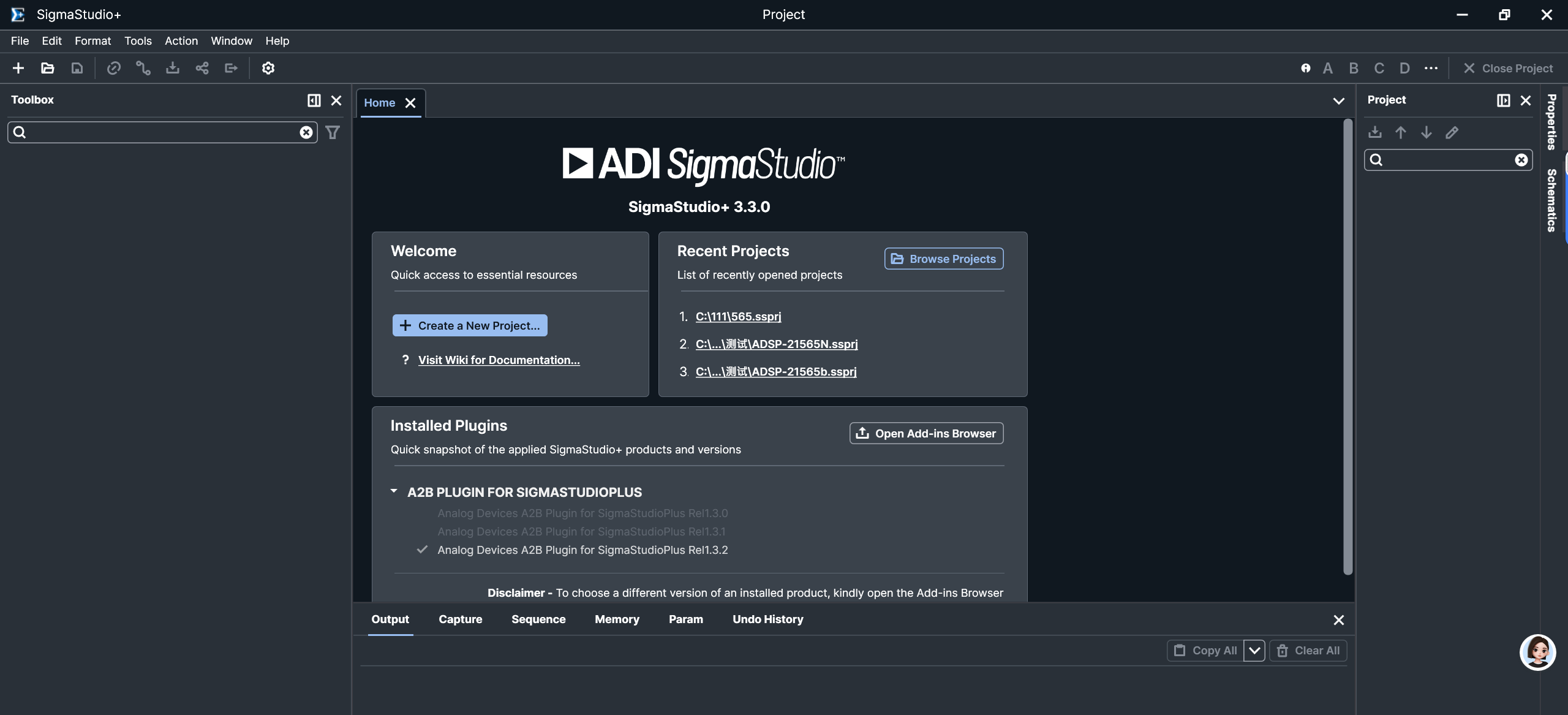Clear the Toolbox search text
Viewport: 1568px width, 715px height.
pyautogui.click(x=306, y=132)
